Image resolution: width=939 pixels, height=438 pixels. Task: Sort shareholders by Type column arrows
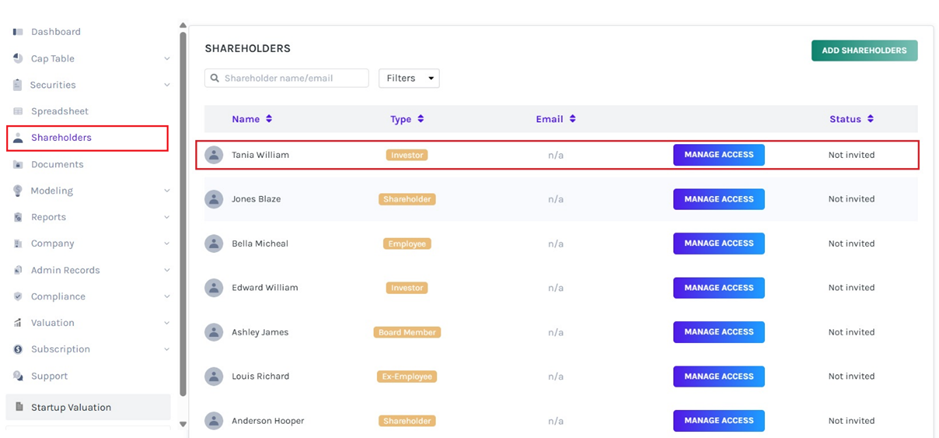[421, 119]
